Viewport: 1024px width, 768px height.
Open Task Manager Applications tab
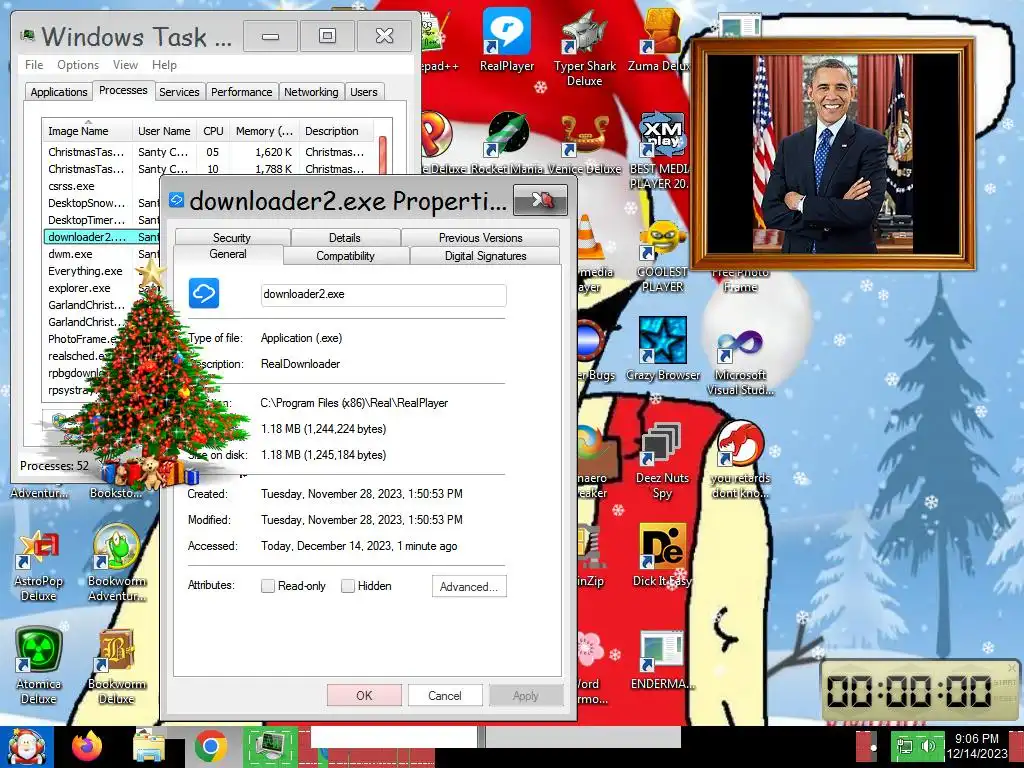tap(59, 91)
